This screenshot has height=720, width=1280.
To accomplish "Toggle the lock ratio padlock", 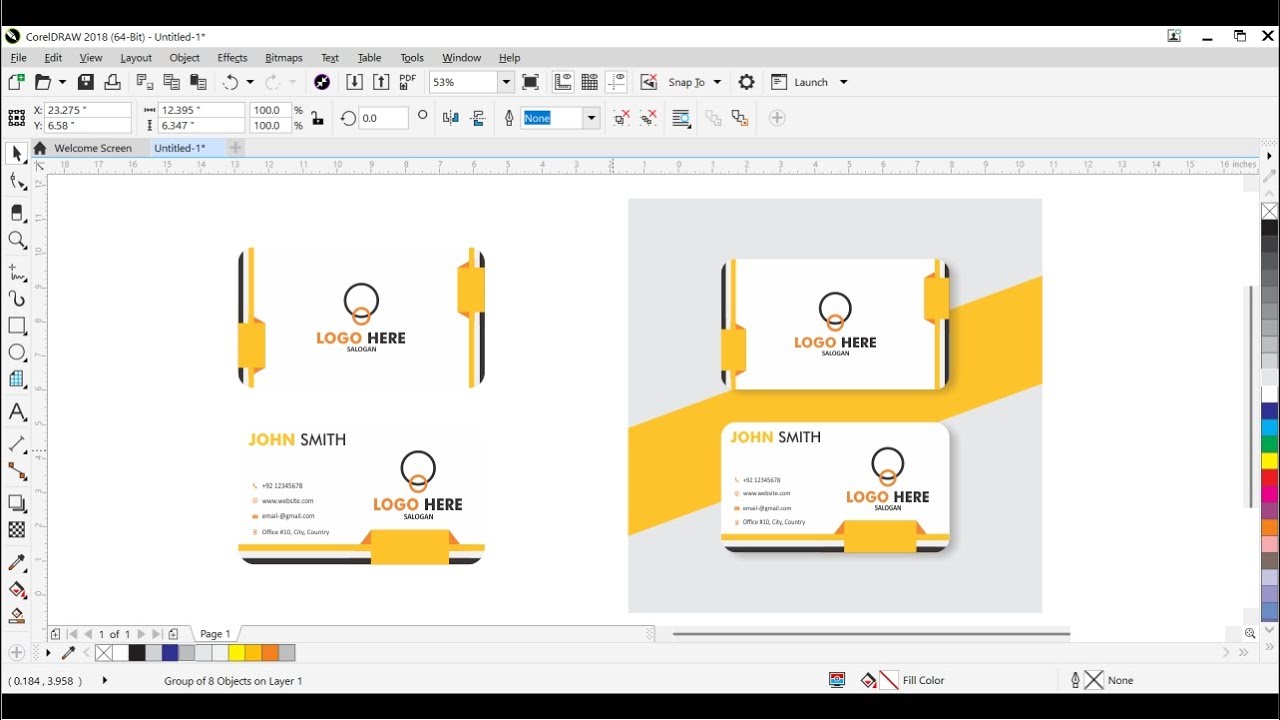I will coord(317,118).
